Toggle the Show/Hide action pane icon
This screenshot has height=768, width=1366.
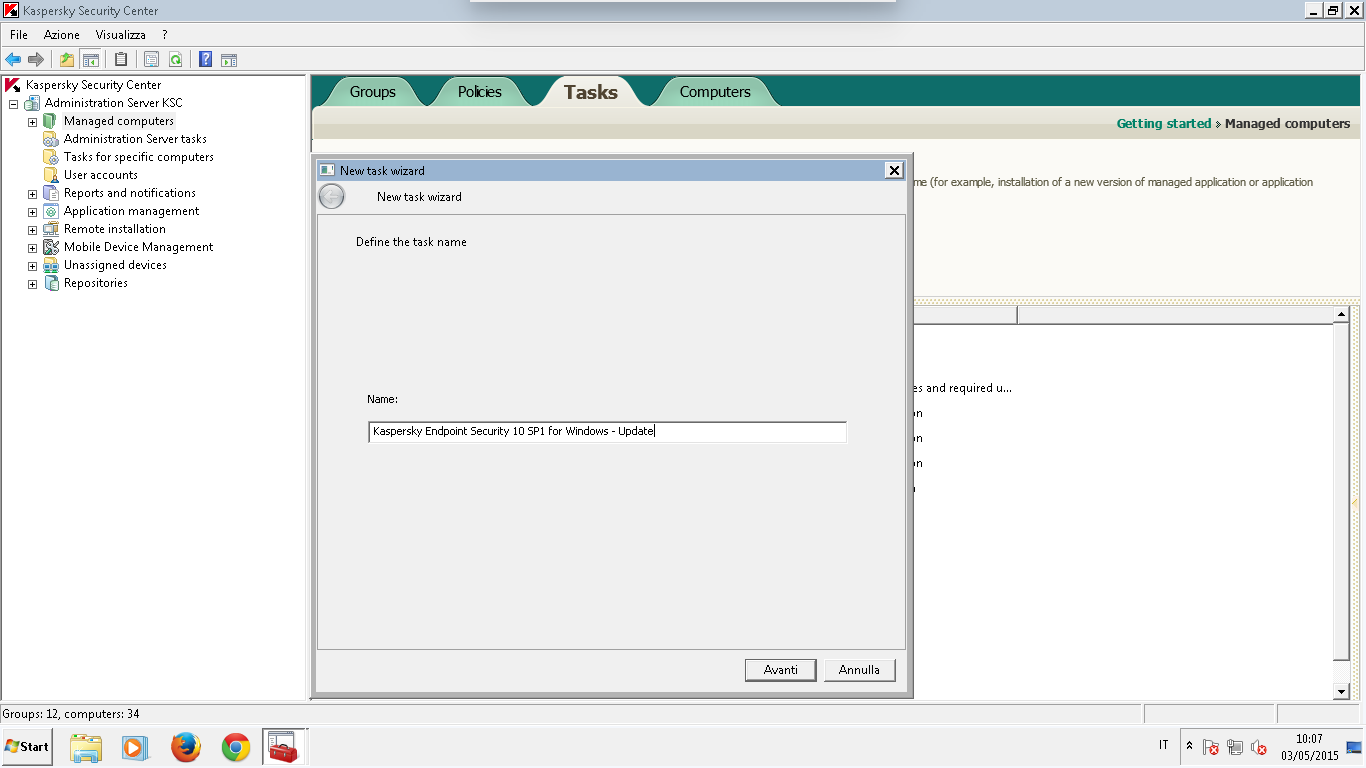point(229,59)
